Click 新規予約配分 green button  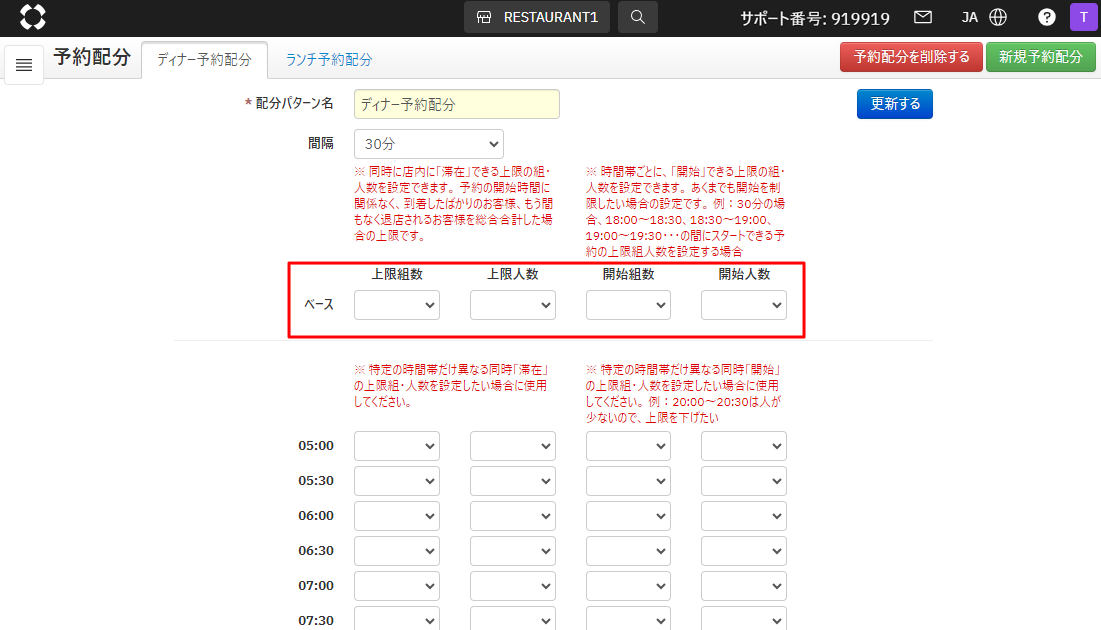[1041, 57]
